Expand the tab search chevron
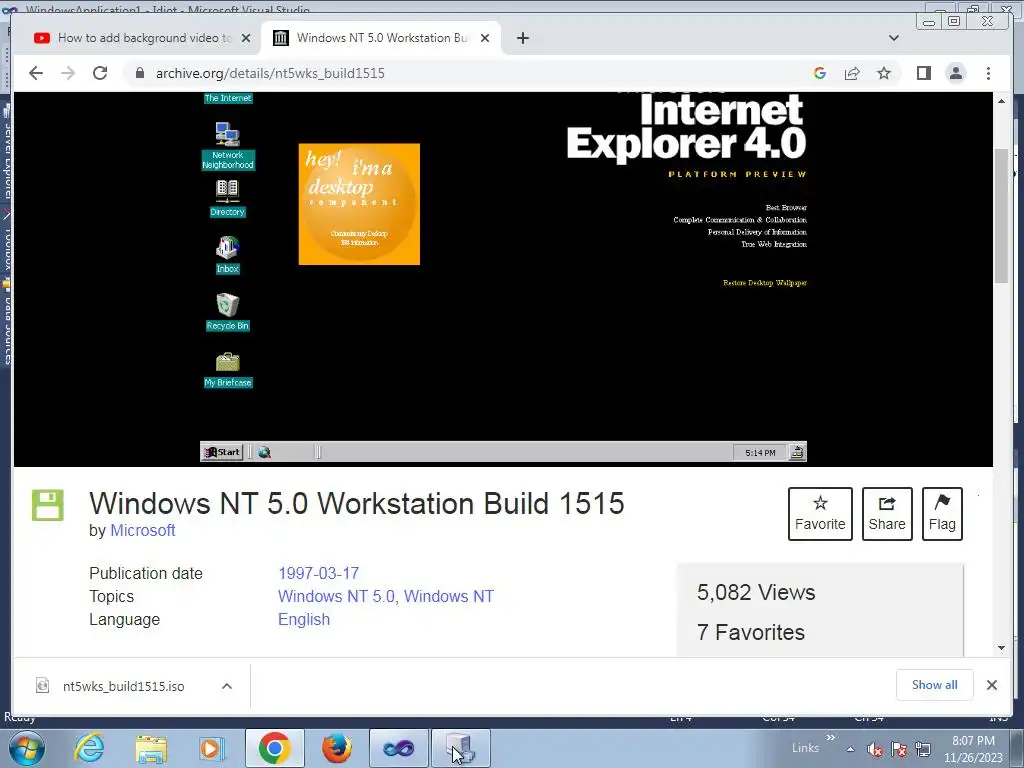Viewport: 1024px width, 768px height. [x=894, y=38]
